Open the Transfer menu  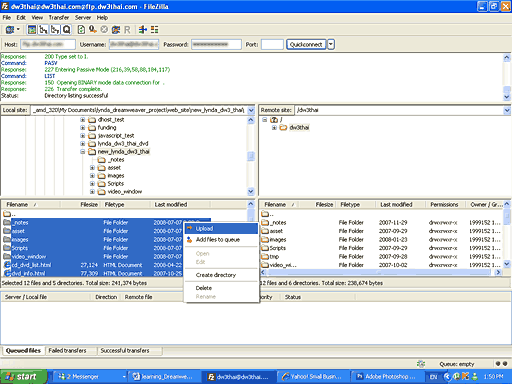(x=59, y=18)
